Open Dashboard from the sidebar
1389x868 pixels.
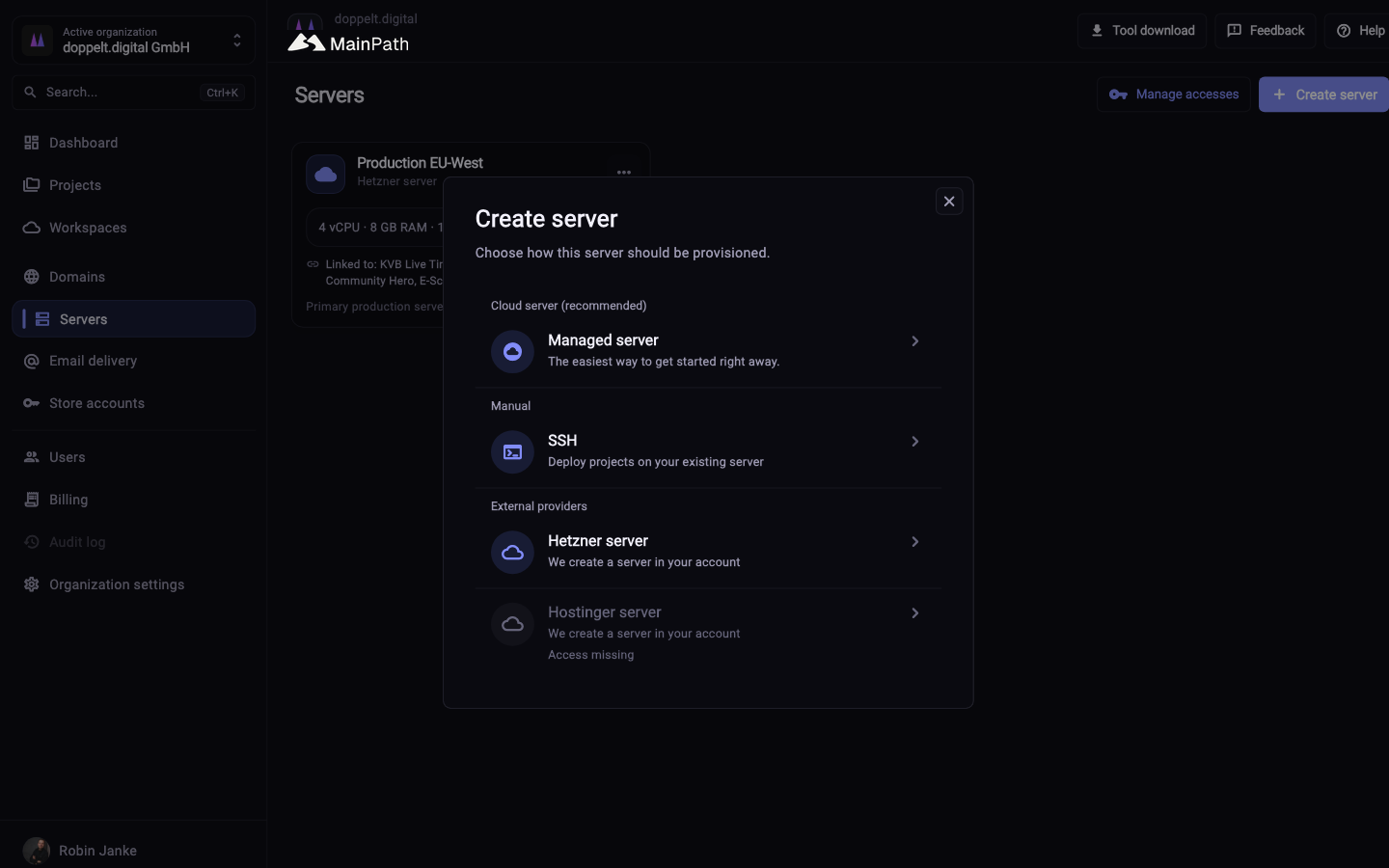point(133,143)
